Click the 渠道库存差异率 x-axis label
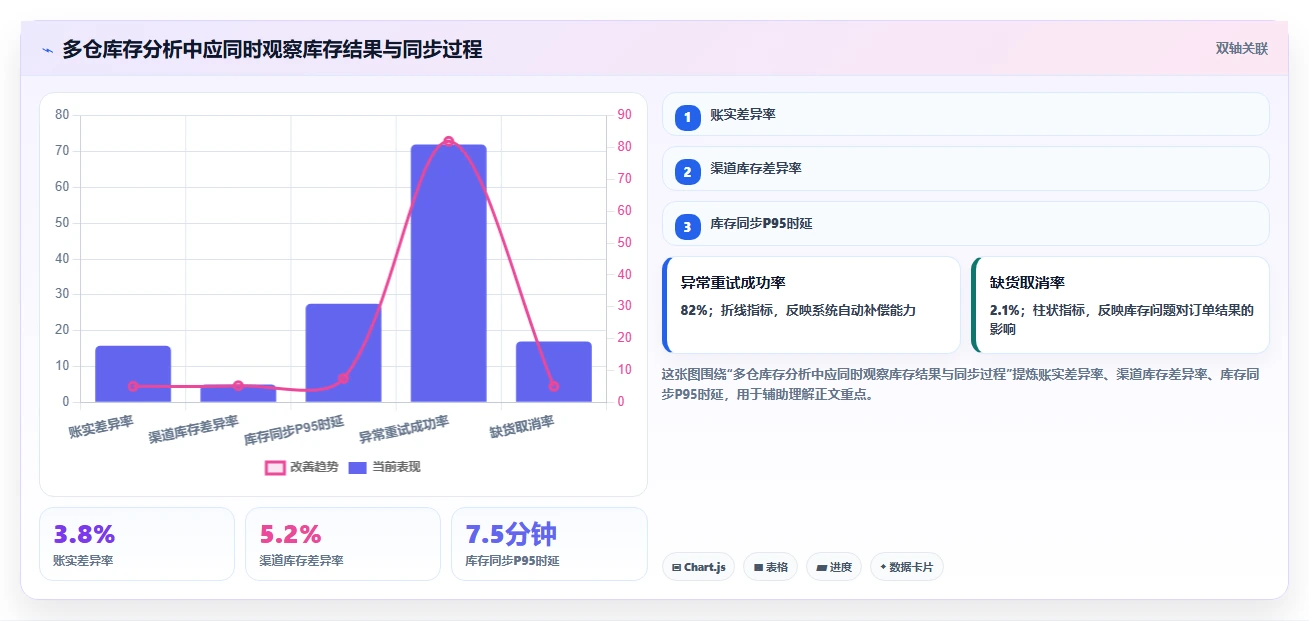This screenshot has width=1309, height=621. 194,430
